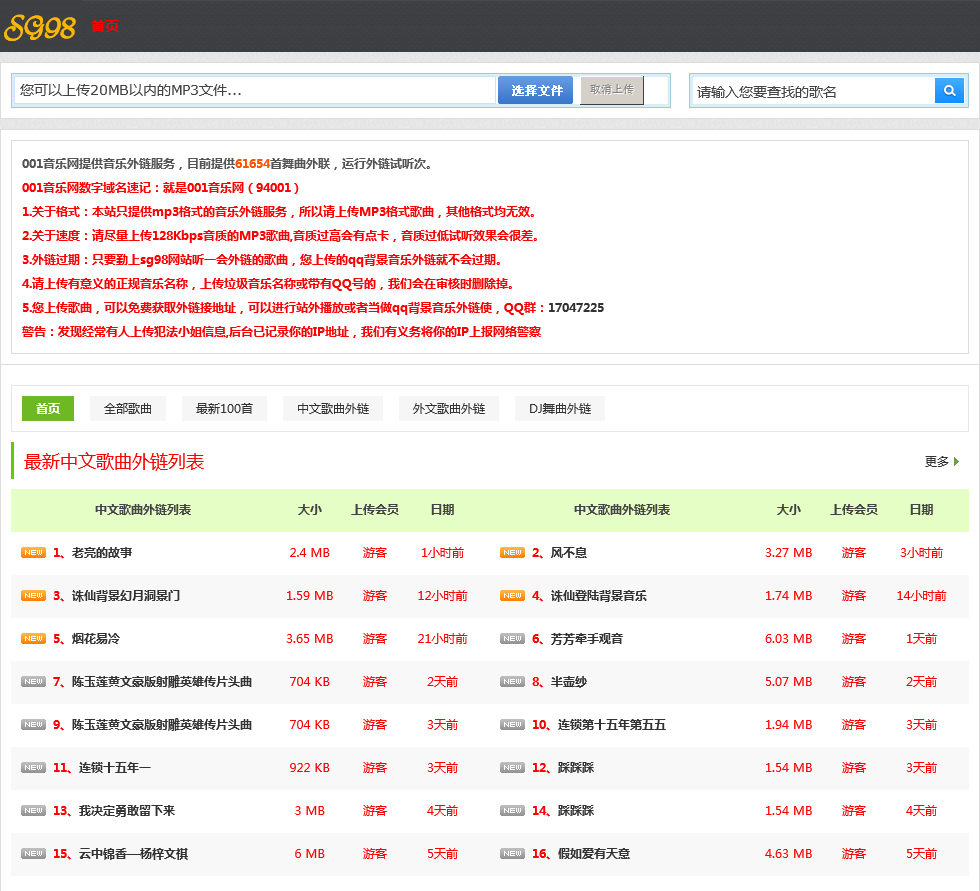980x891 pixels.
Task: Open the DJ舞曲外链 tab
Action: point(560,409)
